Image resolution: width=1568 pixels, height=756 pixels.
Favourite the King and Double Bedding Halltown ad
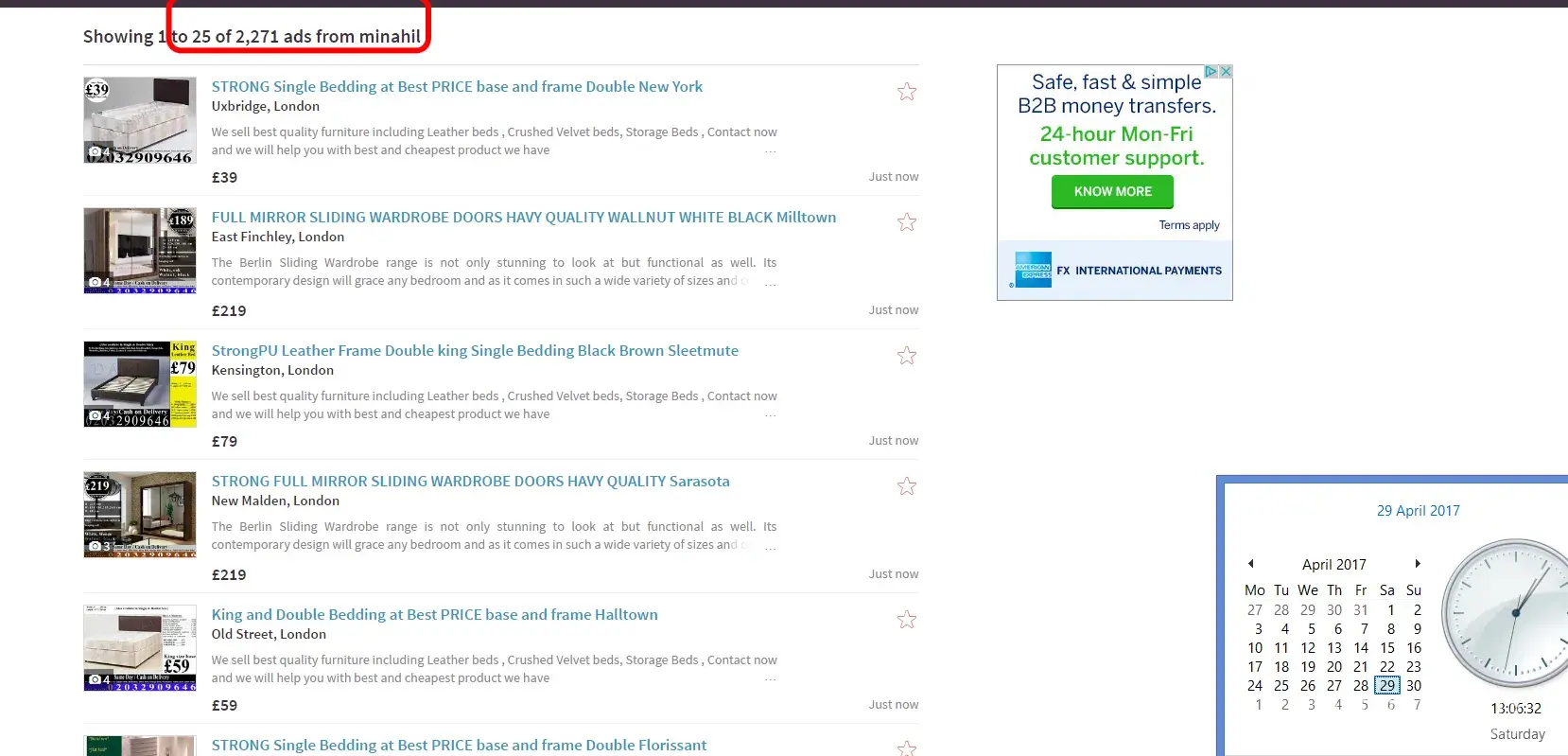(907, 620)
